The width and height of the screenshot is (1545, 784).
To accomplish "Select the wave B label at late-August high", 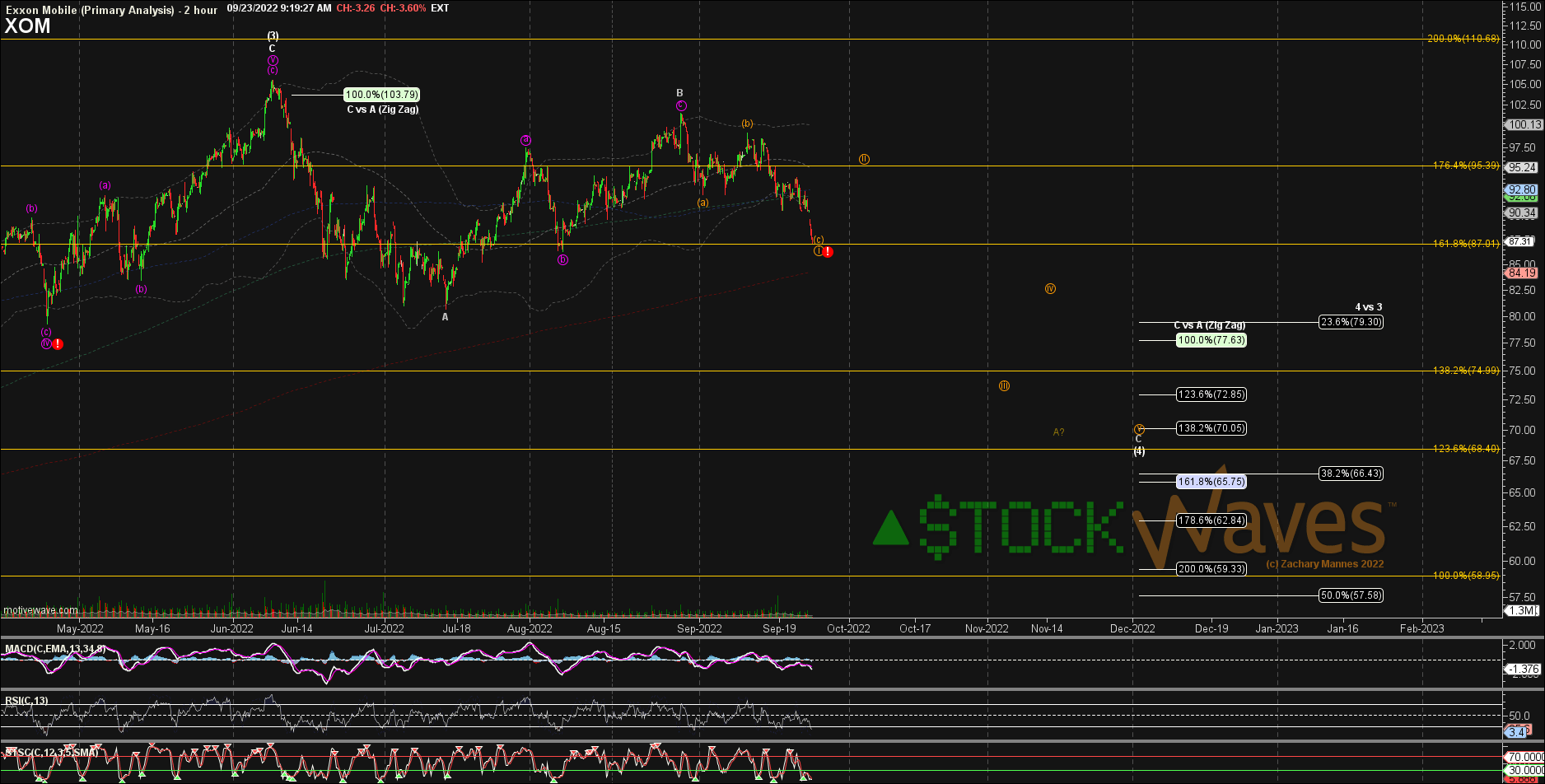I will [x=680, y=93].
